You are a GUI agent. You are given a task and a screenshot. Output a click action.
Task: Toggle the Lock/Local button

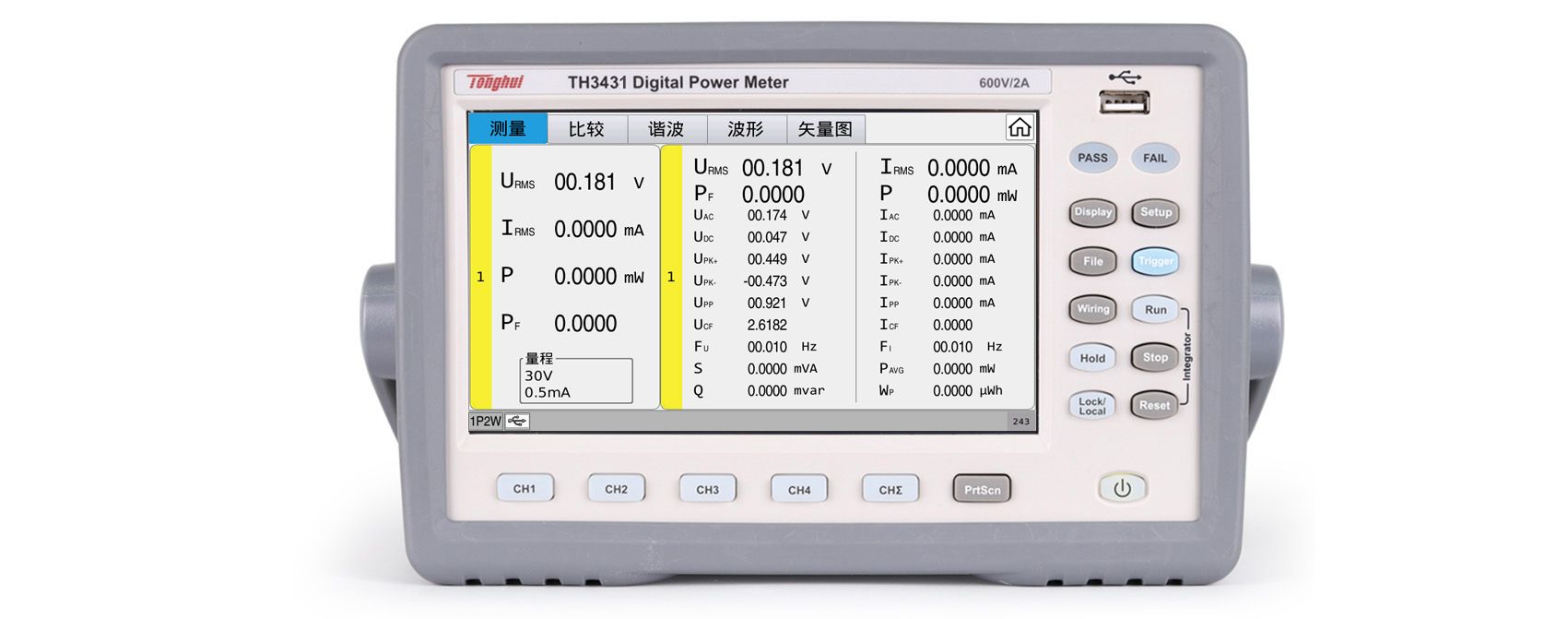click(1092, 406)
